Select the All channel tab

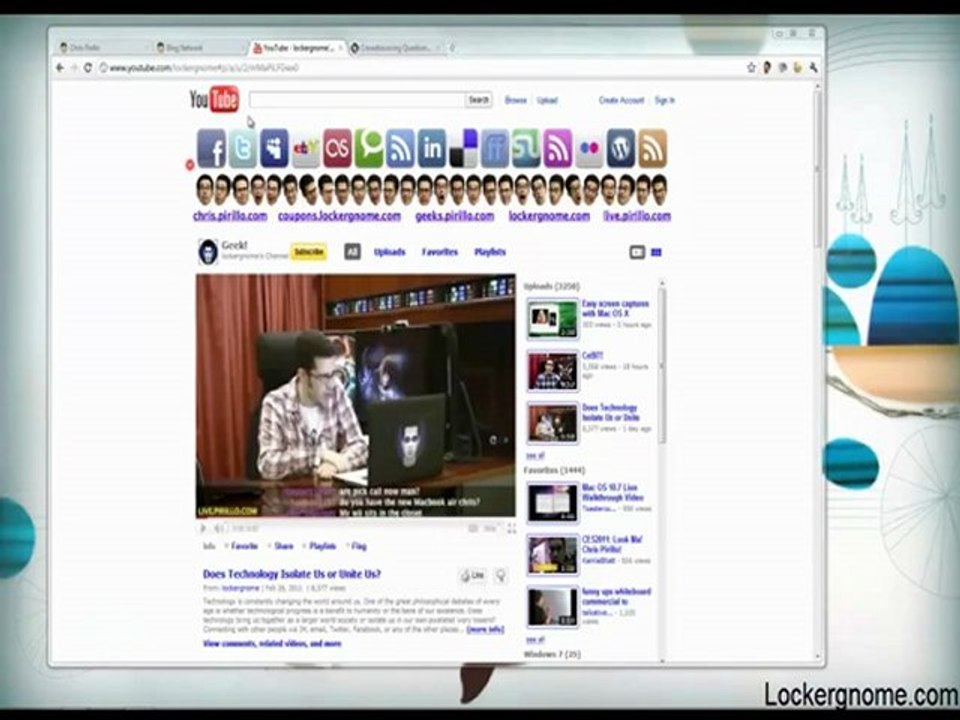point(352,252)
